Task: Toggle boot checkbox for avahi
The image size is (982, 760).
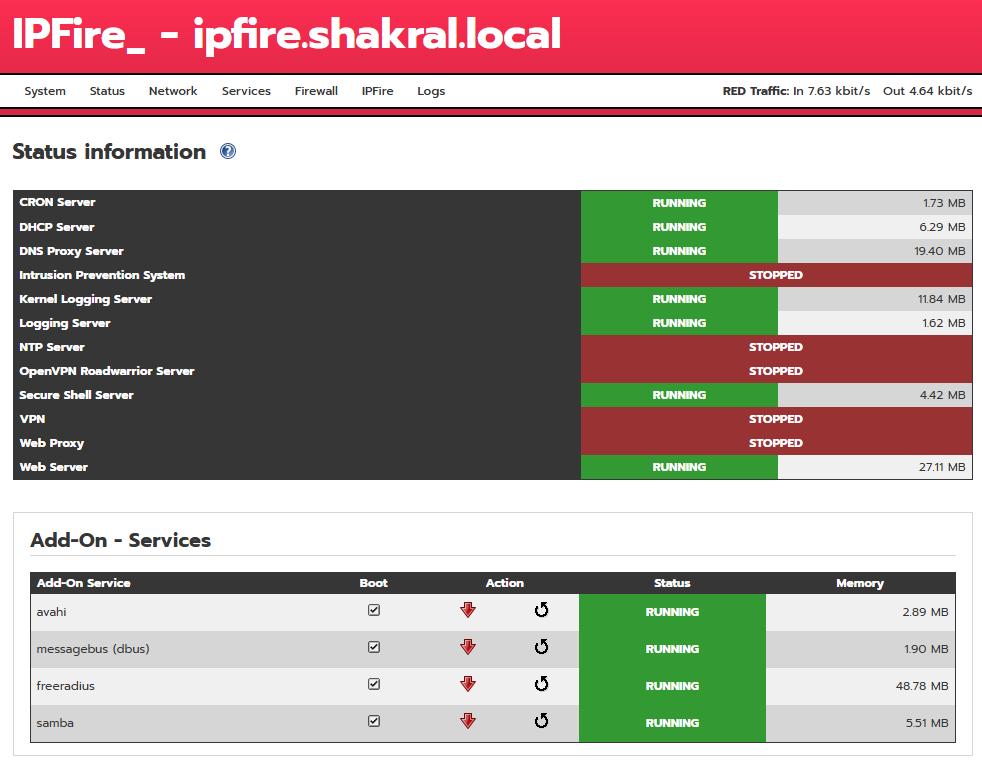Action: coord(374,610)
